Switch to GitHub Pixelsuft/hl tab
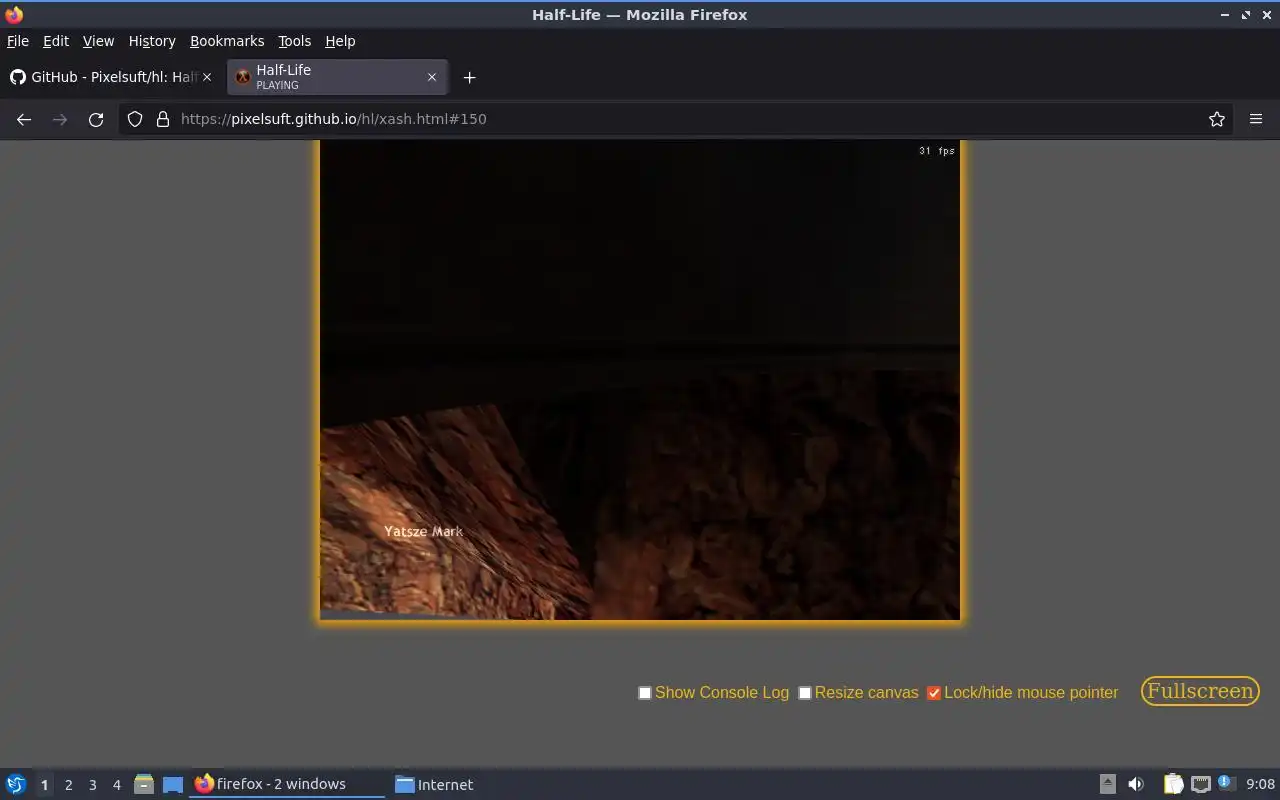The height and width of the screenshot is (800, 1280). [110, 77]
